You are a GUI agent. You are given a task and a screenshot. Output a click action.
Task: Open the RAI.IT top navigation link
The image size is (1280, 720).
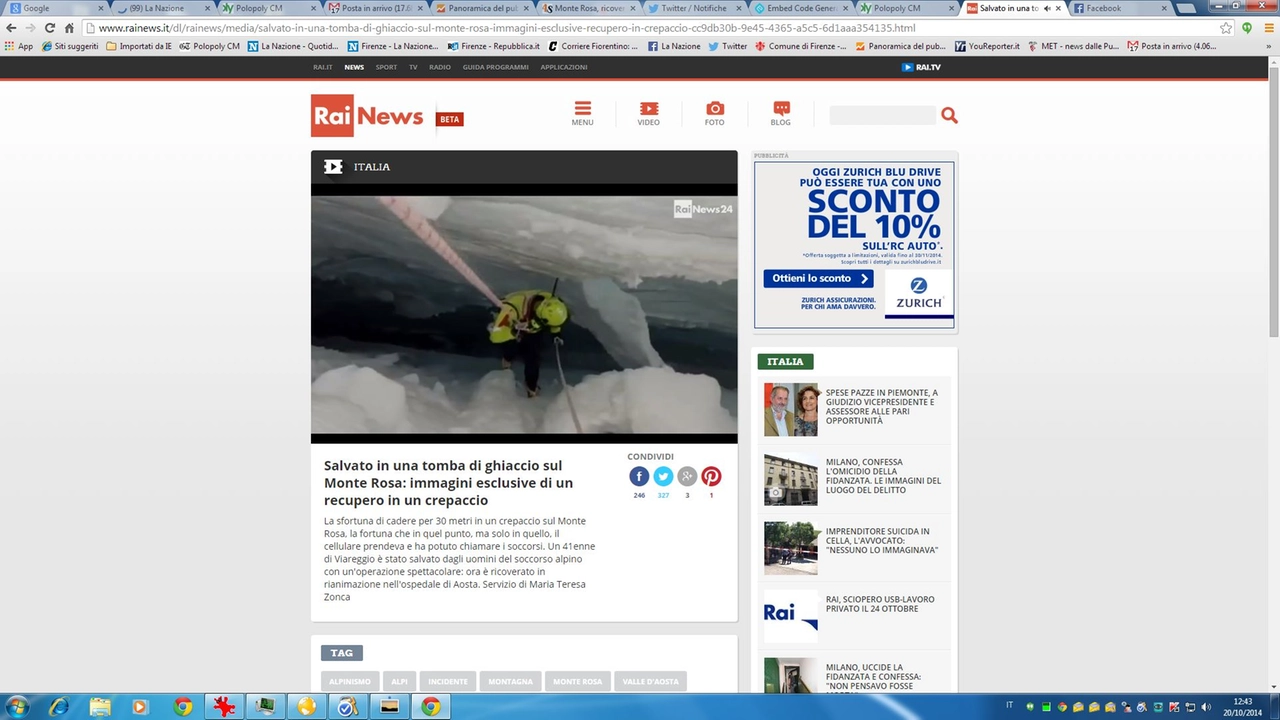[x=322, y=67]
